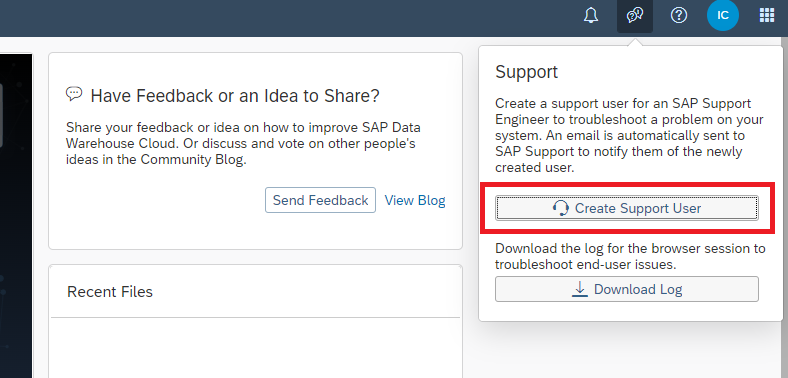Image resolution: width=788 pixels, height=378 pixels.
Task: Open the Help question mark icon
Action: click(x=679, y=16)
